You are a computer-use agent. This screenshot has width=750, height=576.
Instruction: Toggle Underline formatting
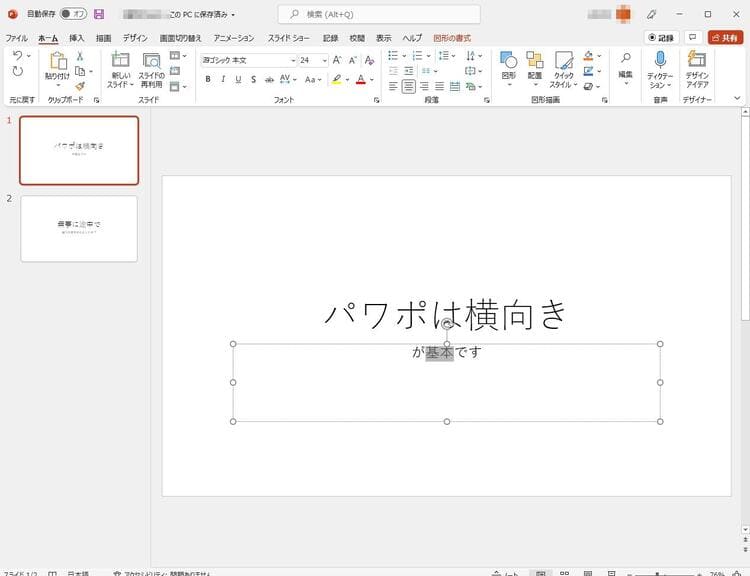pyautogui.click(x=238, y=79)
